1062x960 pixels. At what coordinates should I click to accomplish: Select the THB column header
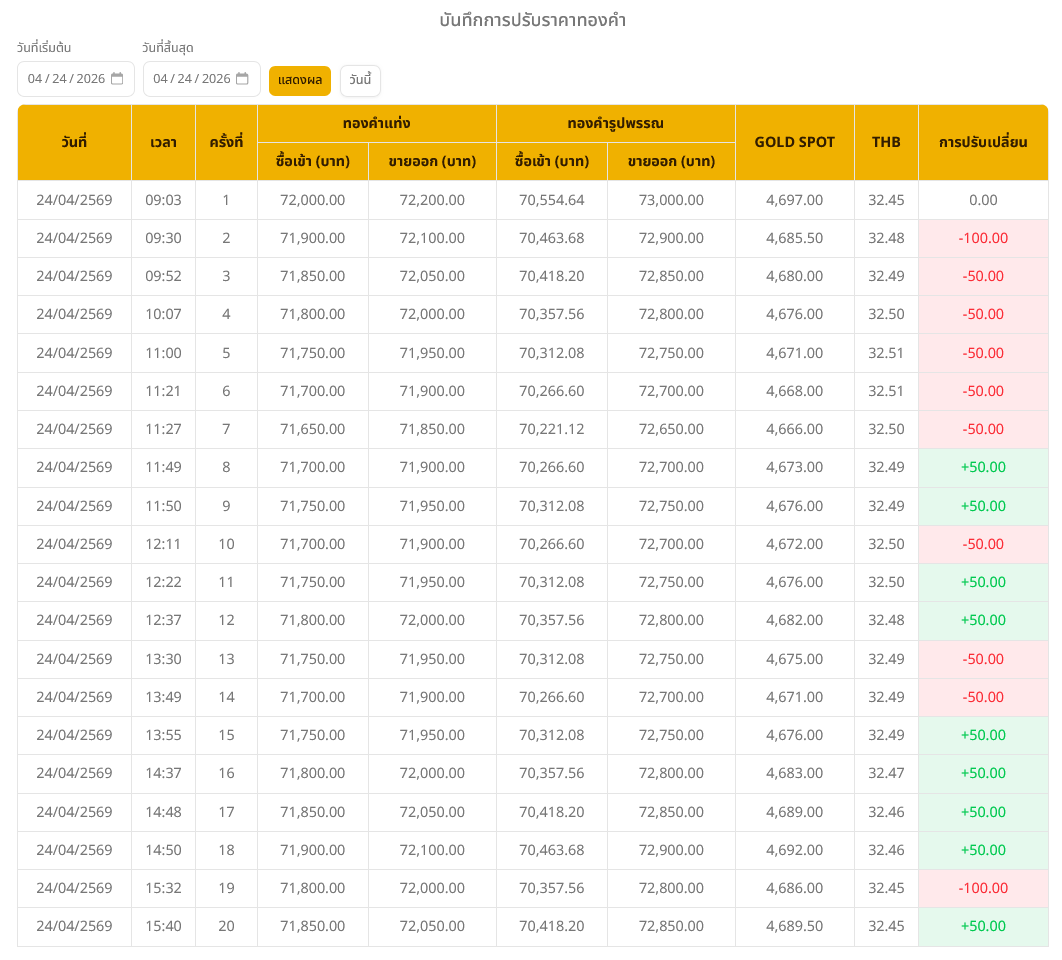click(886, 142)
